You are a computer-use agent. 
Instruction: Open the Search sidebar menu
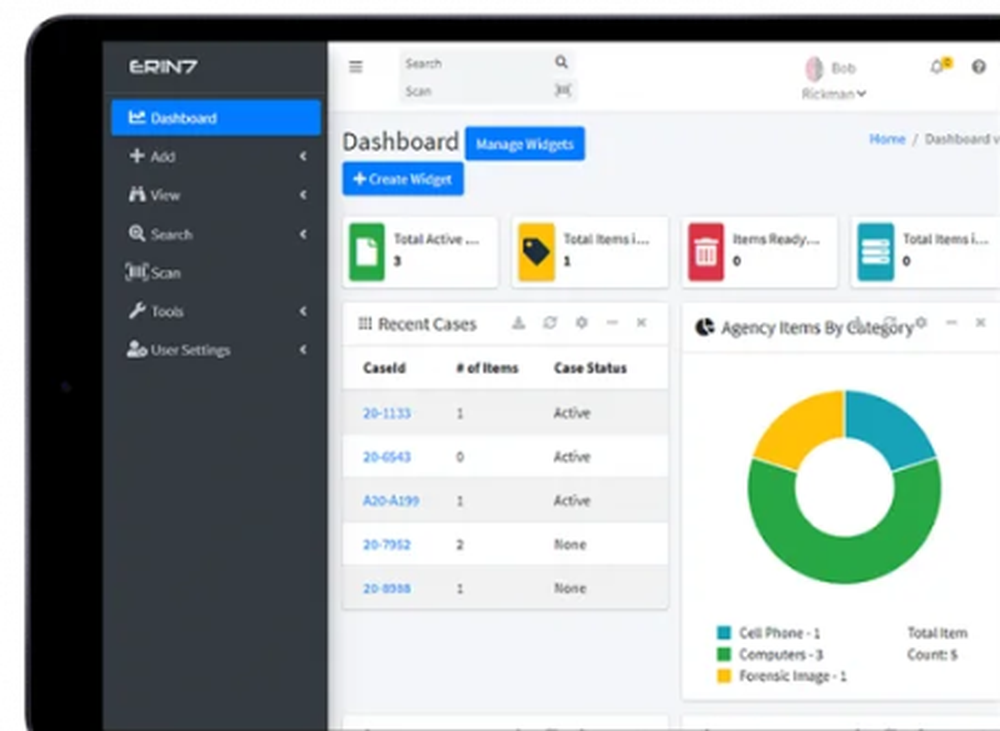coord(216,234)
